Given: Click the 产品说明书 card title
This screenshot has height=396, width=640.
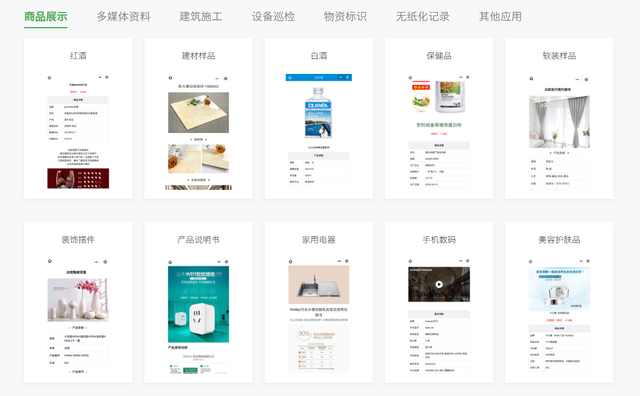Looking at the screenshot, I should (198, 240).
